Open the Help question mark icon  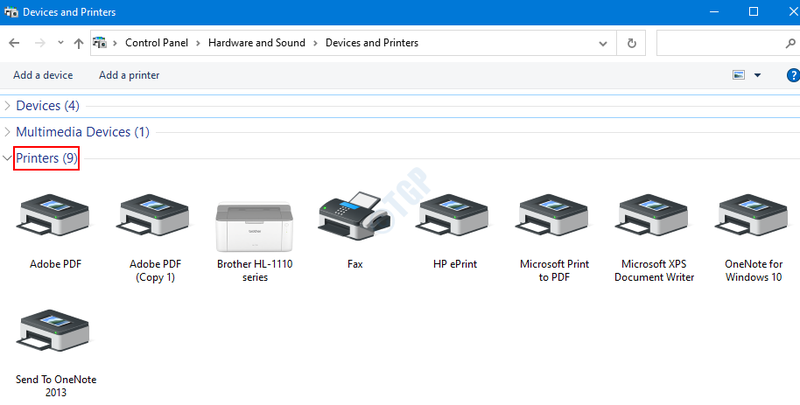pos(793,75)
